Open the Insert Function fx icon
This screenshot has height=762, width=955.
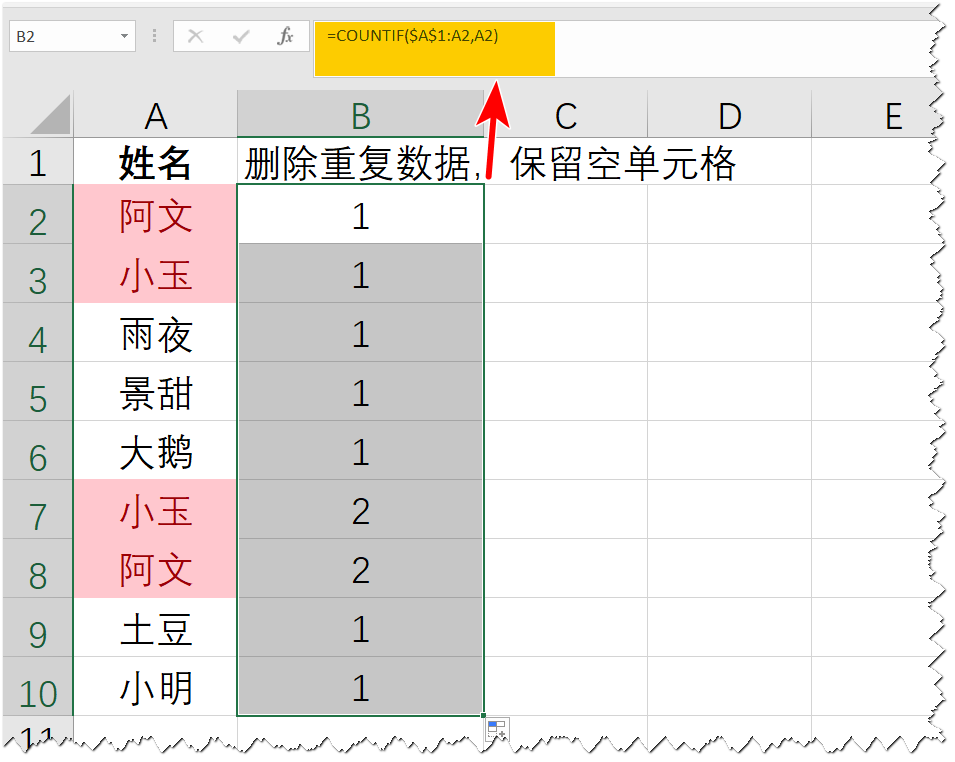[285, 37]
